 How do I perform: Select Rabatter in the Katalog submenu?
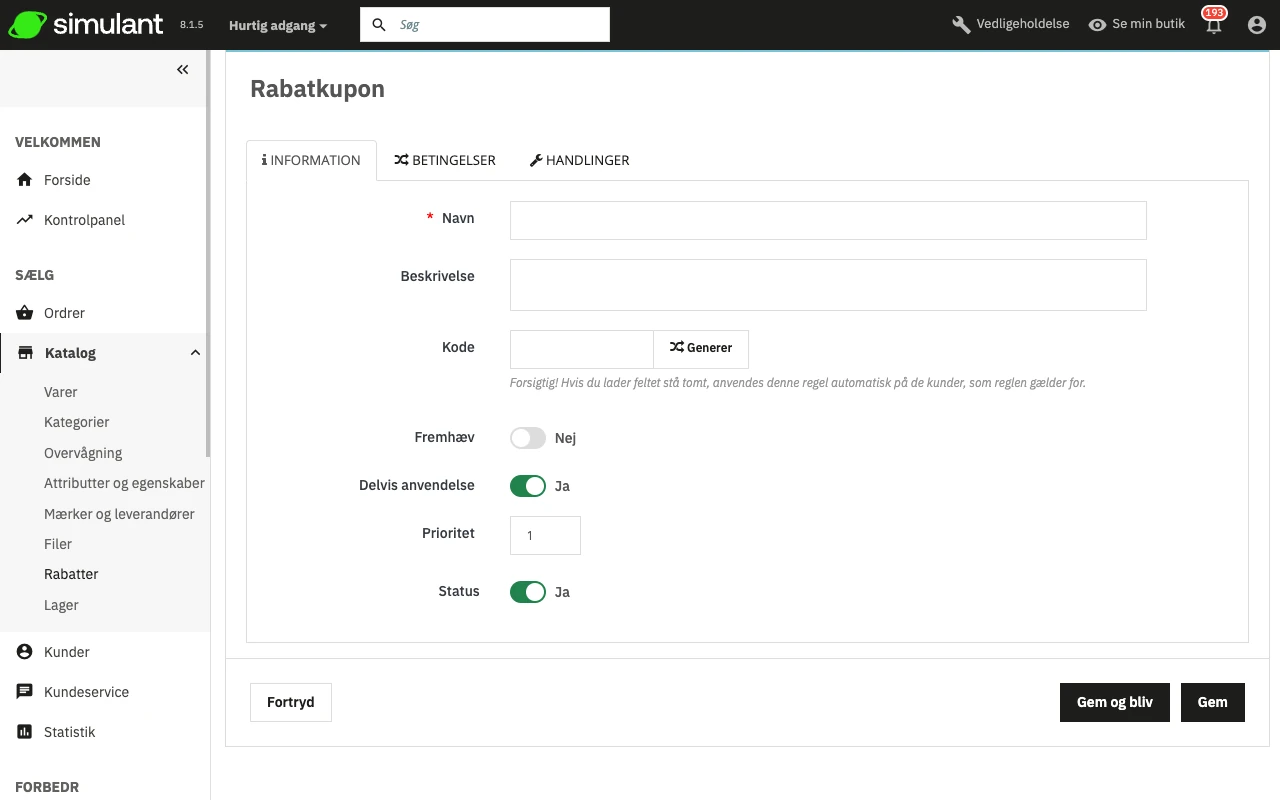[71, 574]
